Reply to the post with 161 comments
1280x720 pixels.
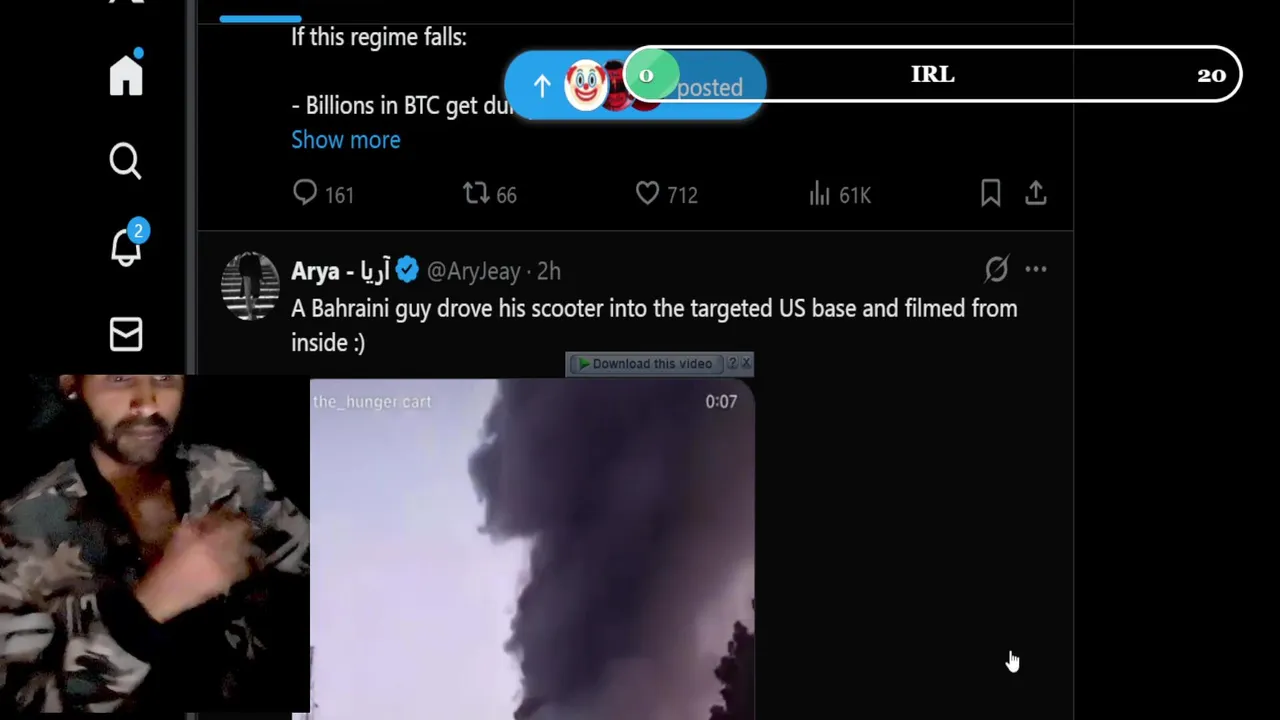point(323,194)
